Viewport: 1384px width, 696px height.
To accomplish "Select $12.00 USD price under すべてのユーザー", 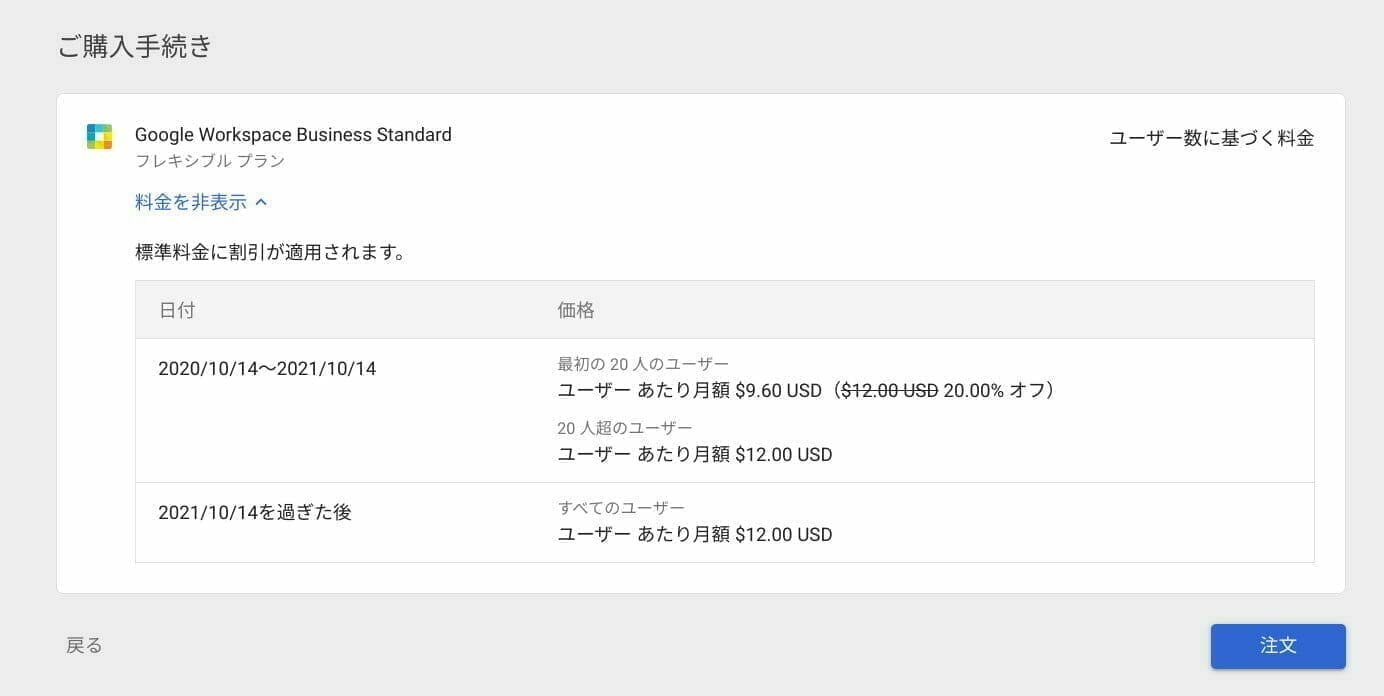I will click(695, 535).
